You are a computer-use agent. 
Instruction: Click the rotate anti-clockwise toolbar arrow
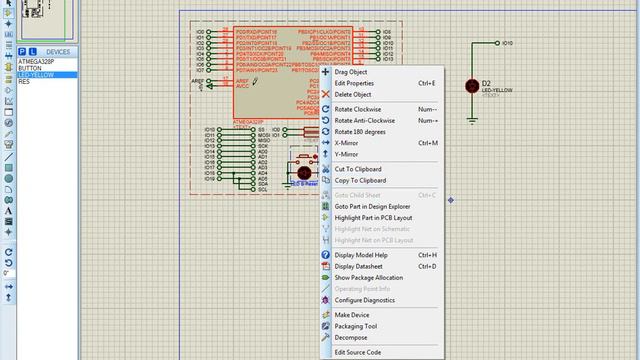(x=8, y=263)
